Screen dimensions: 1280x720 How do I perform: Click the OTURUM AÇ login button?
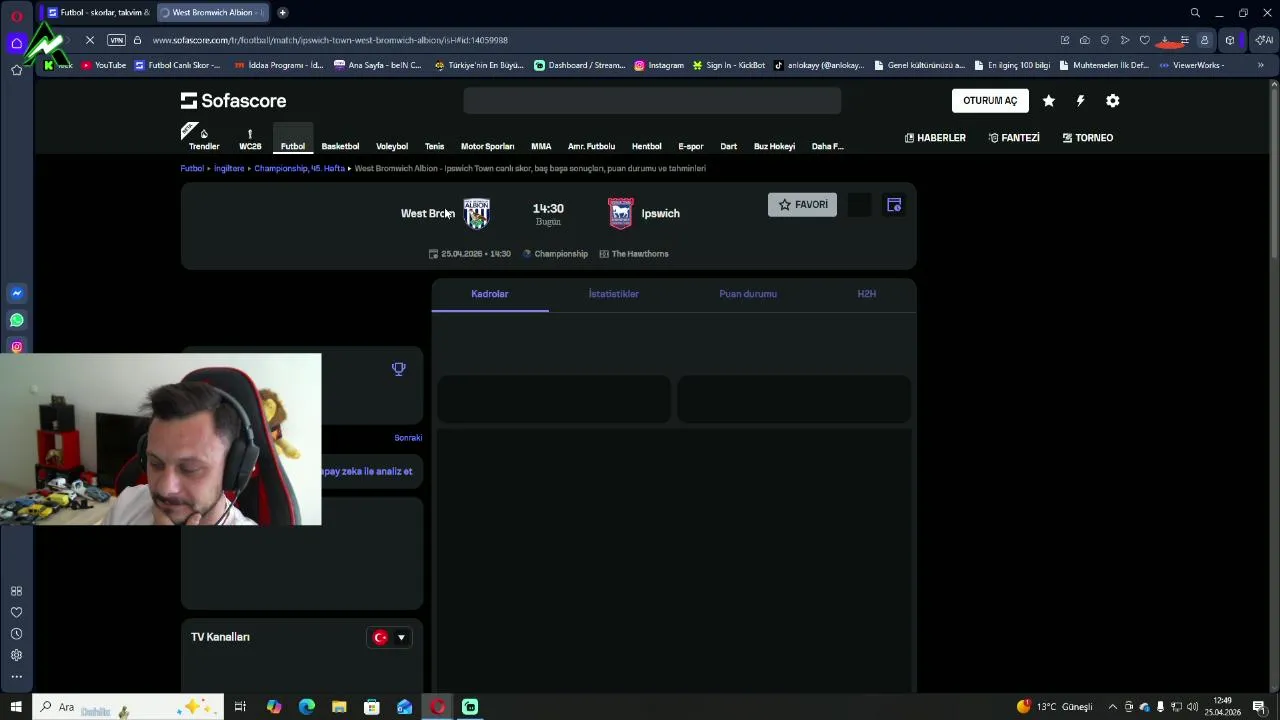point(990,101)
